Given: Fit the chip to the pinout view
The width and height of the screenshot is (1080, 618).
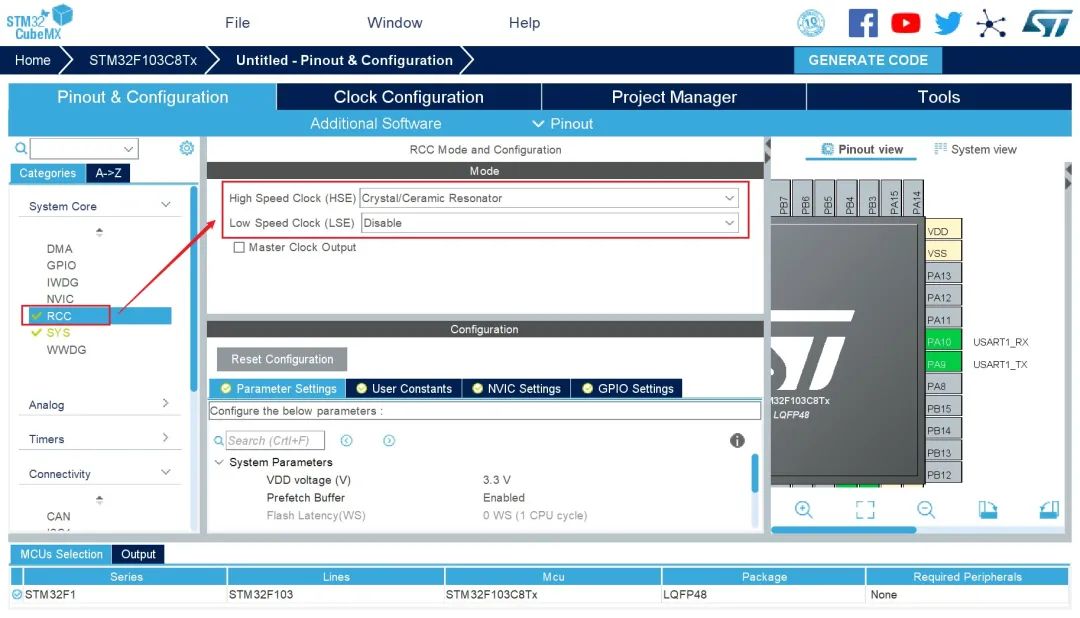Looking at the screenshot, I should click(x=865, y=509).
